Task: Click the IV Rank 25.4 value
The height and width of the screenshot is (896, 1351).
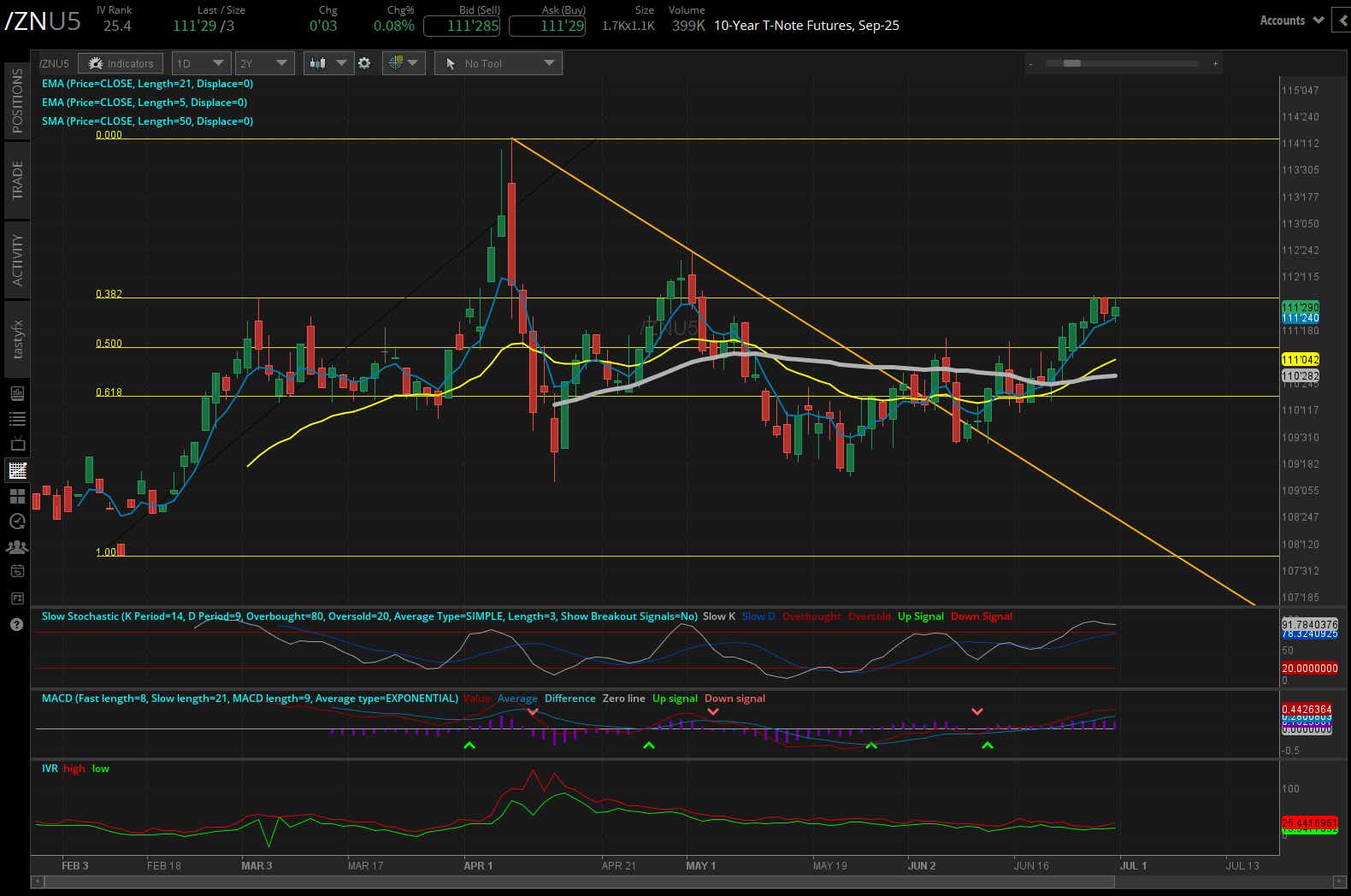Action: coord(117,26)
